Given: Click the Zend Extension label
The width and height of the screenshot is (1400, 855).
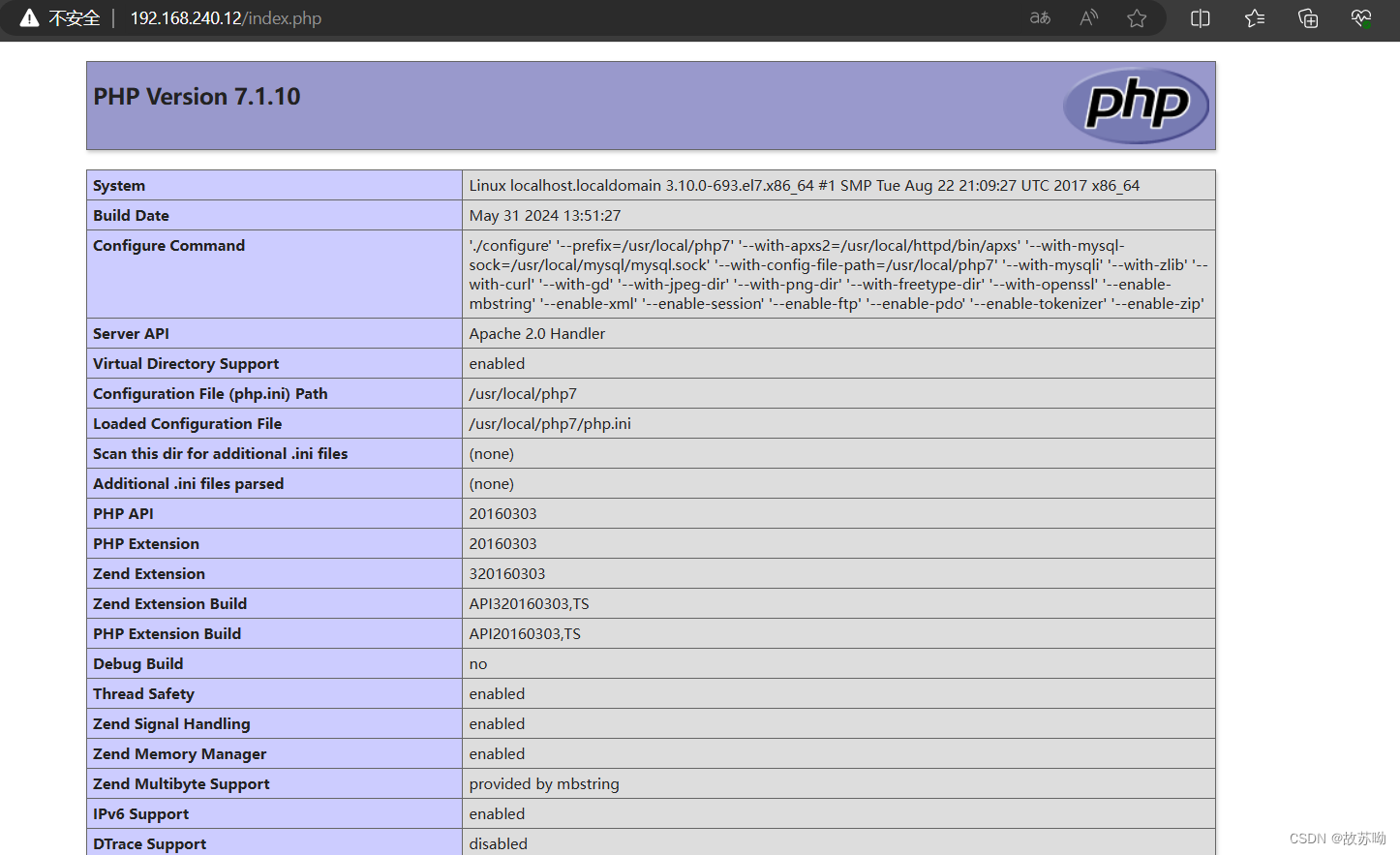Looking at the screenshot, I should tap(149, 574).
